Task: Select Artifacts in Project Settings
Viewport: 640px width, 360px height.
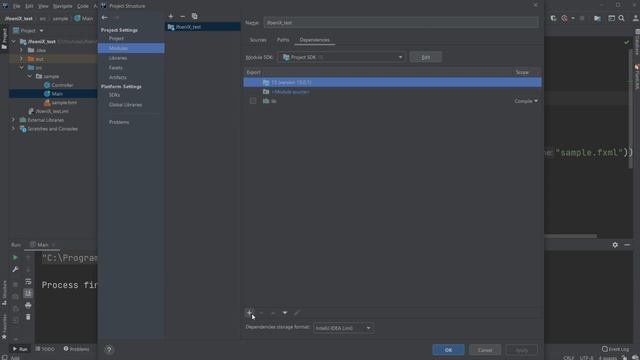Action: pos(118,77)
